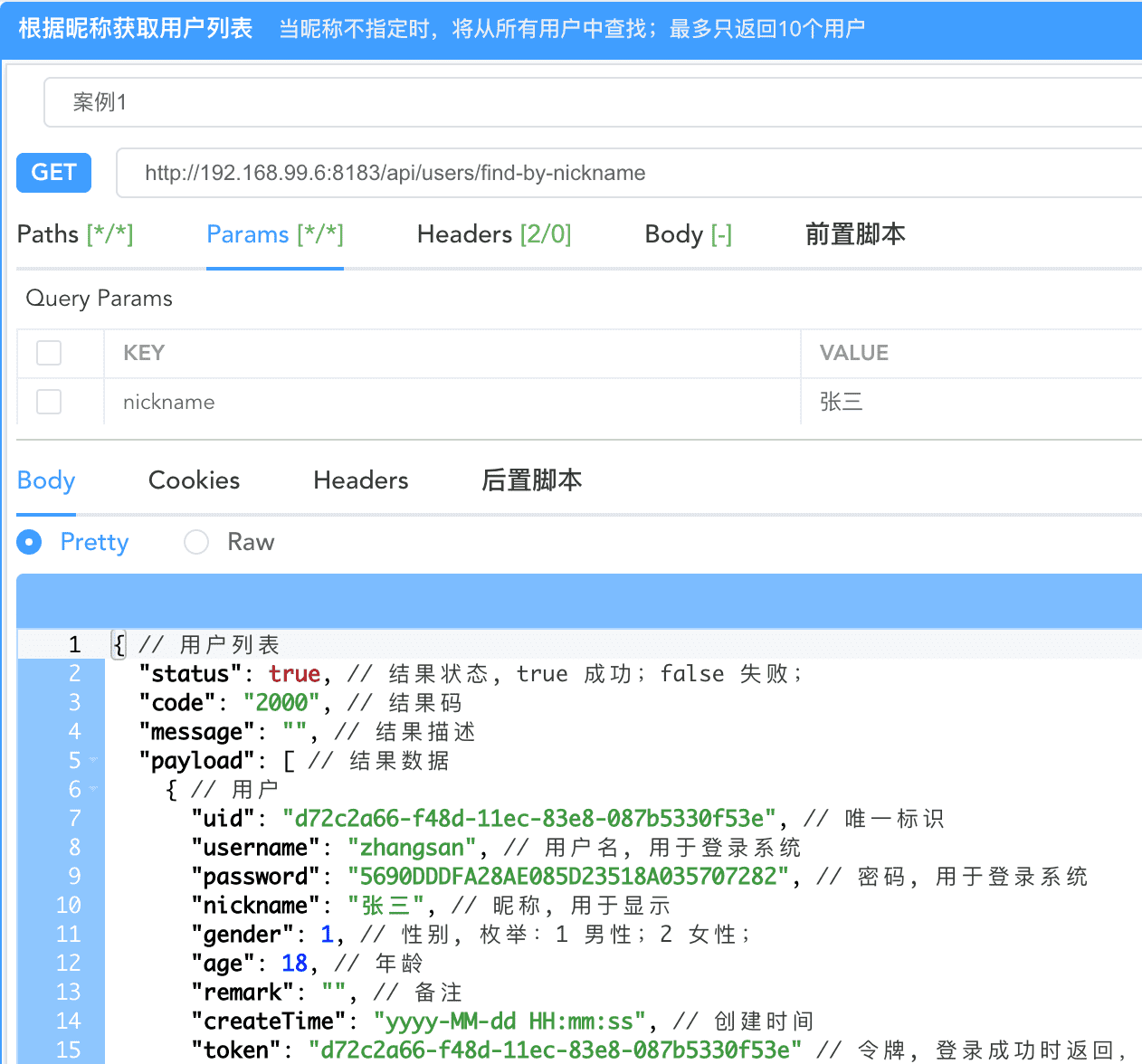Collapse the payload array at line 5
This screenshot has width=1142, height=1064.
(93, 761)
